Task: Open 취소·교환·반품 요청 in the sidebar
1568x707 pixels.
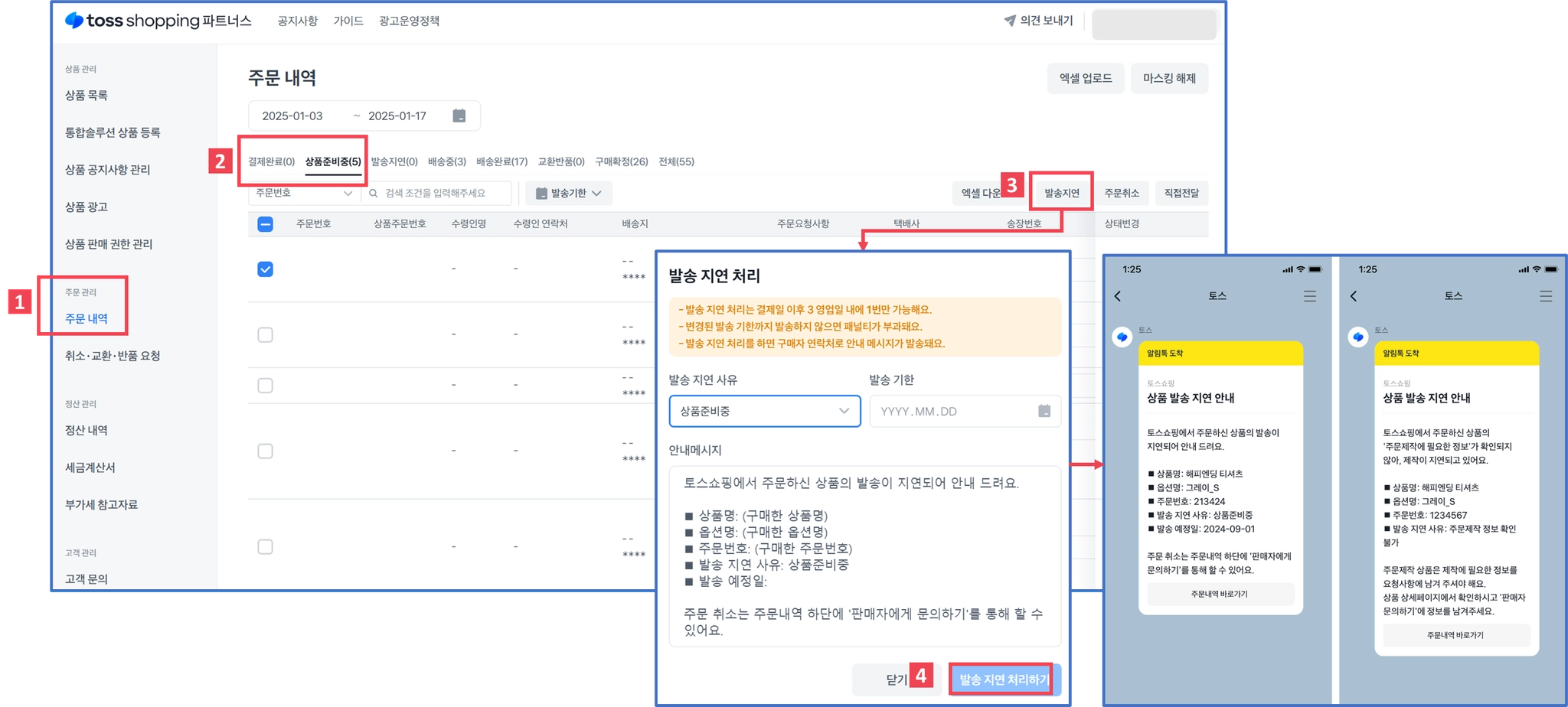Action: (x=113, y=356)
